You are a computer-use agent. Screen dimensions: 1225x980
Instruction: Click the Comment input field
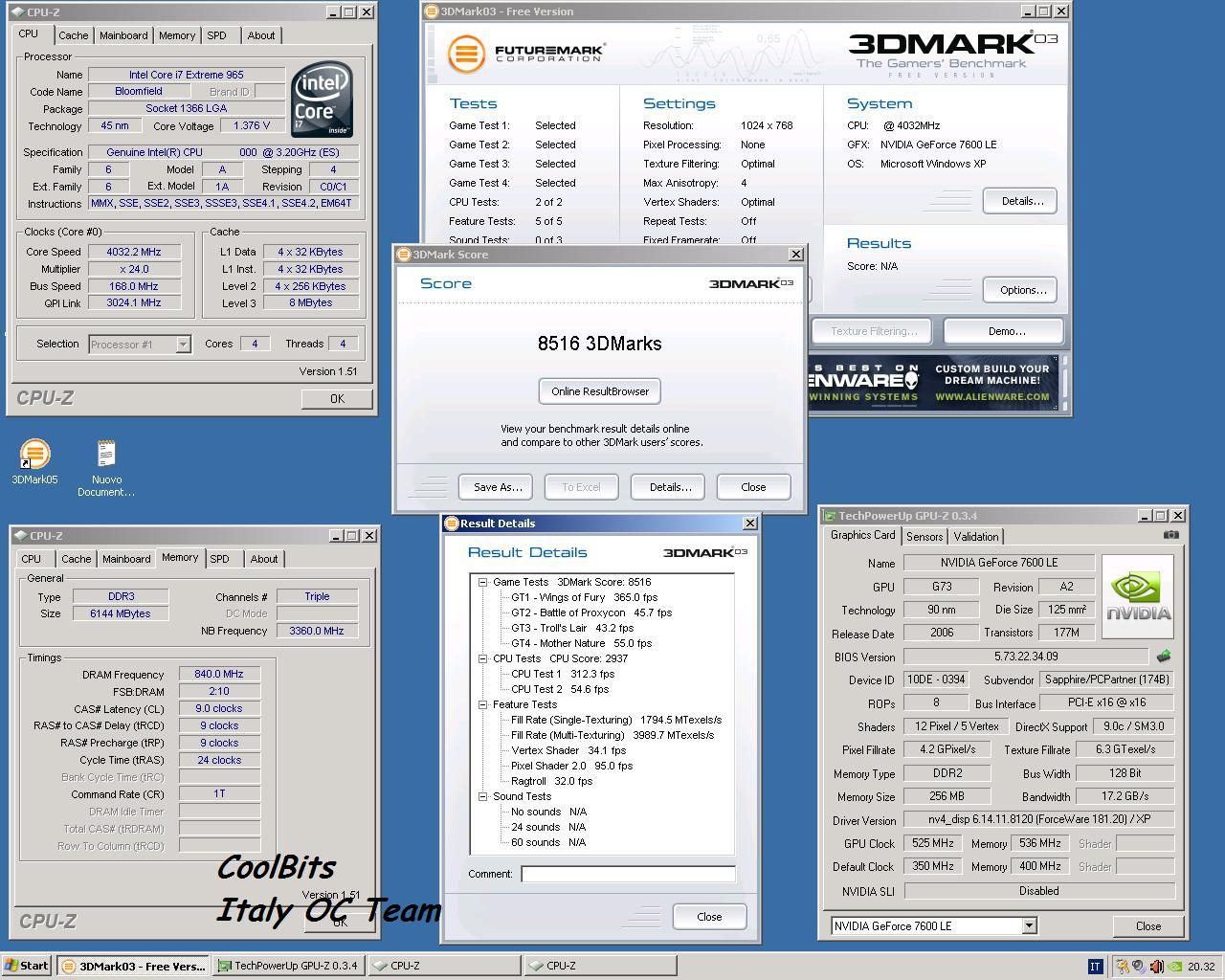(628, 874)
